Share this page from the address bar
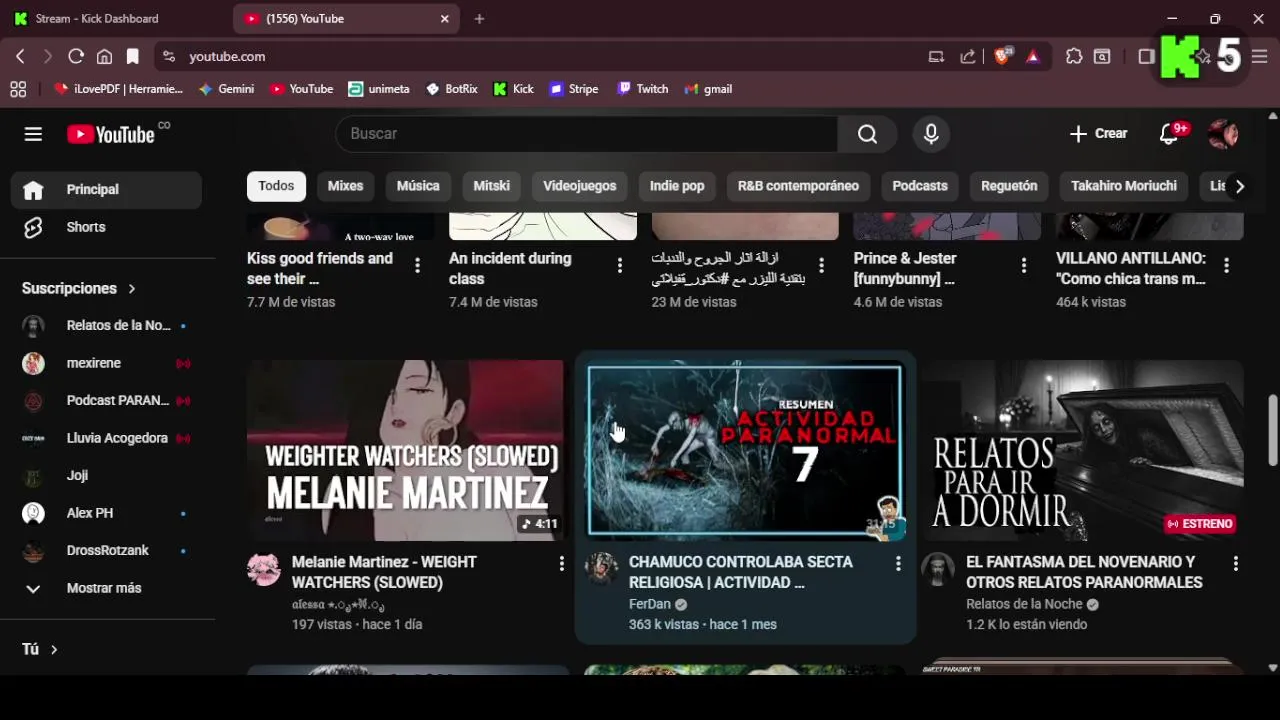Image resolution: width=1280 pixels, height=720 pixels. click(x=967, y=57)
